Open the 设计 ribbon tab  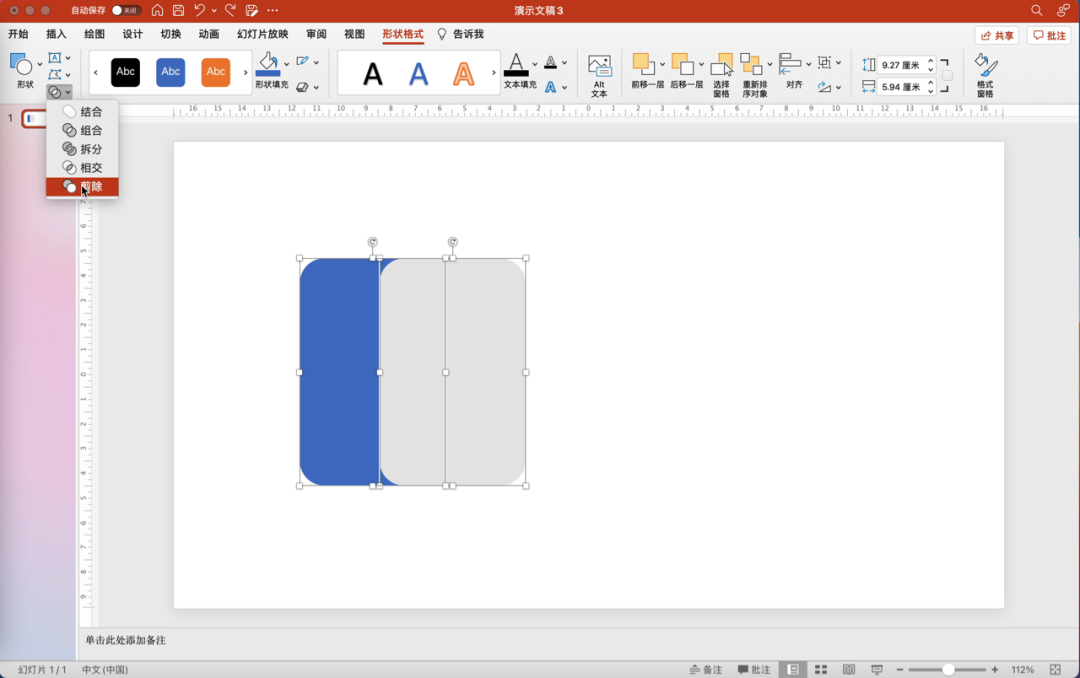point(132,34)
